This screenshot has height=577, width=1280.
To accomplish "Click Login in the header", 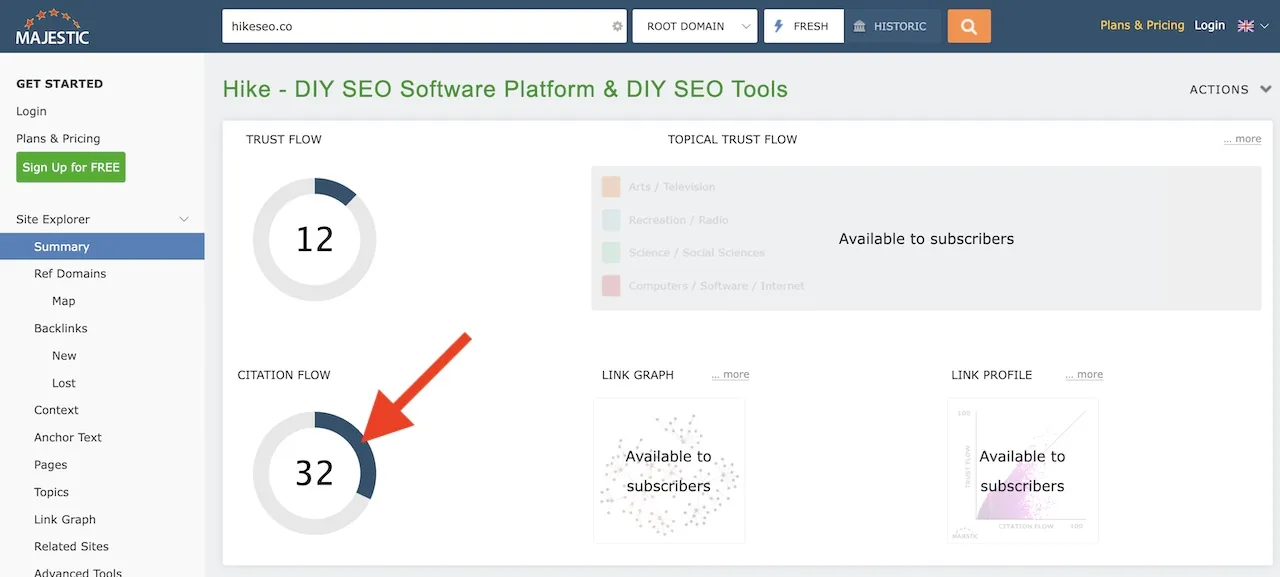I will (1209, 25).
